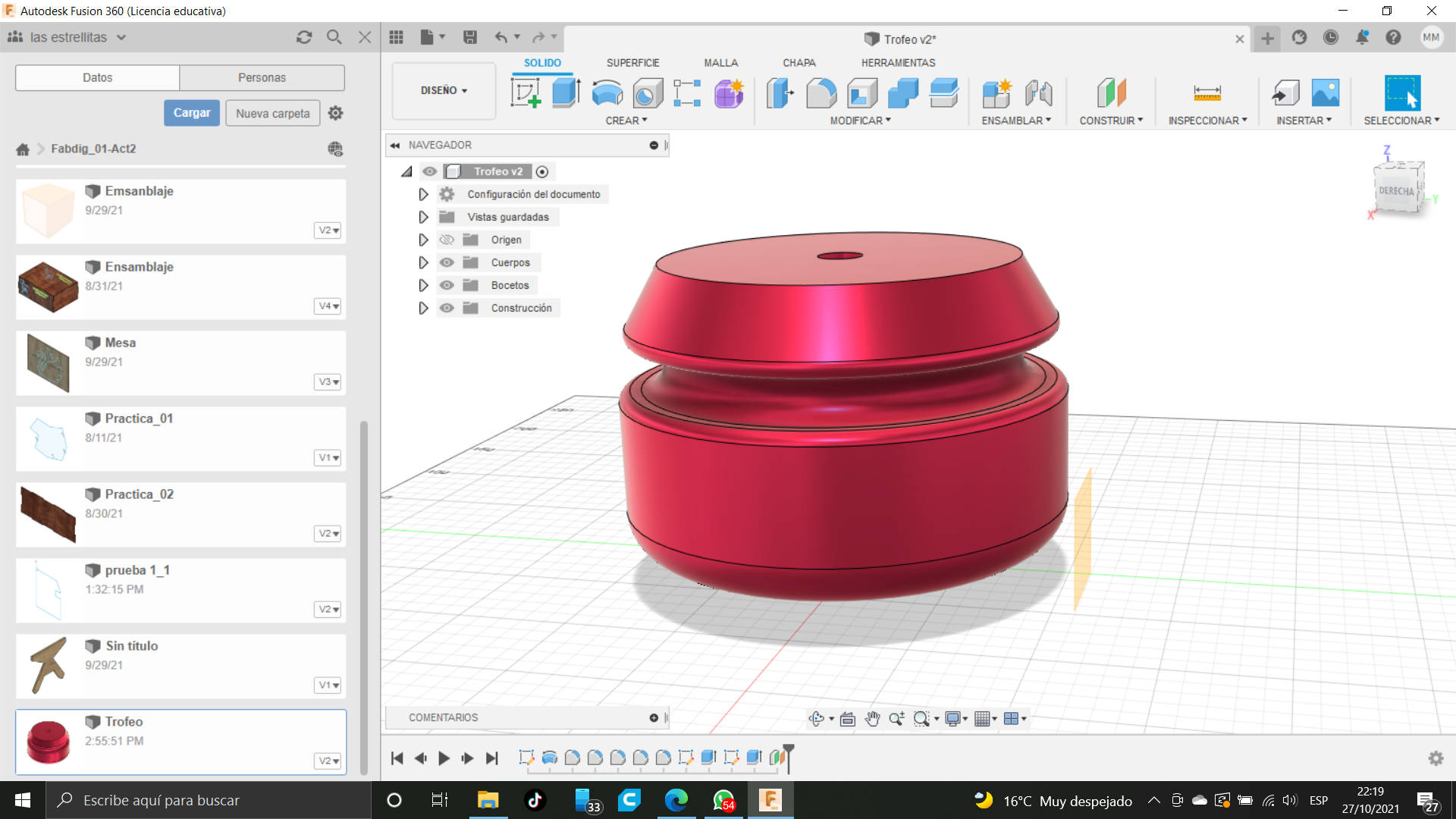Open timeline settings gear

1436,758
